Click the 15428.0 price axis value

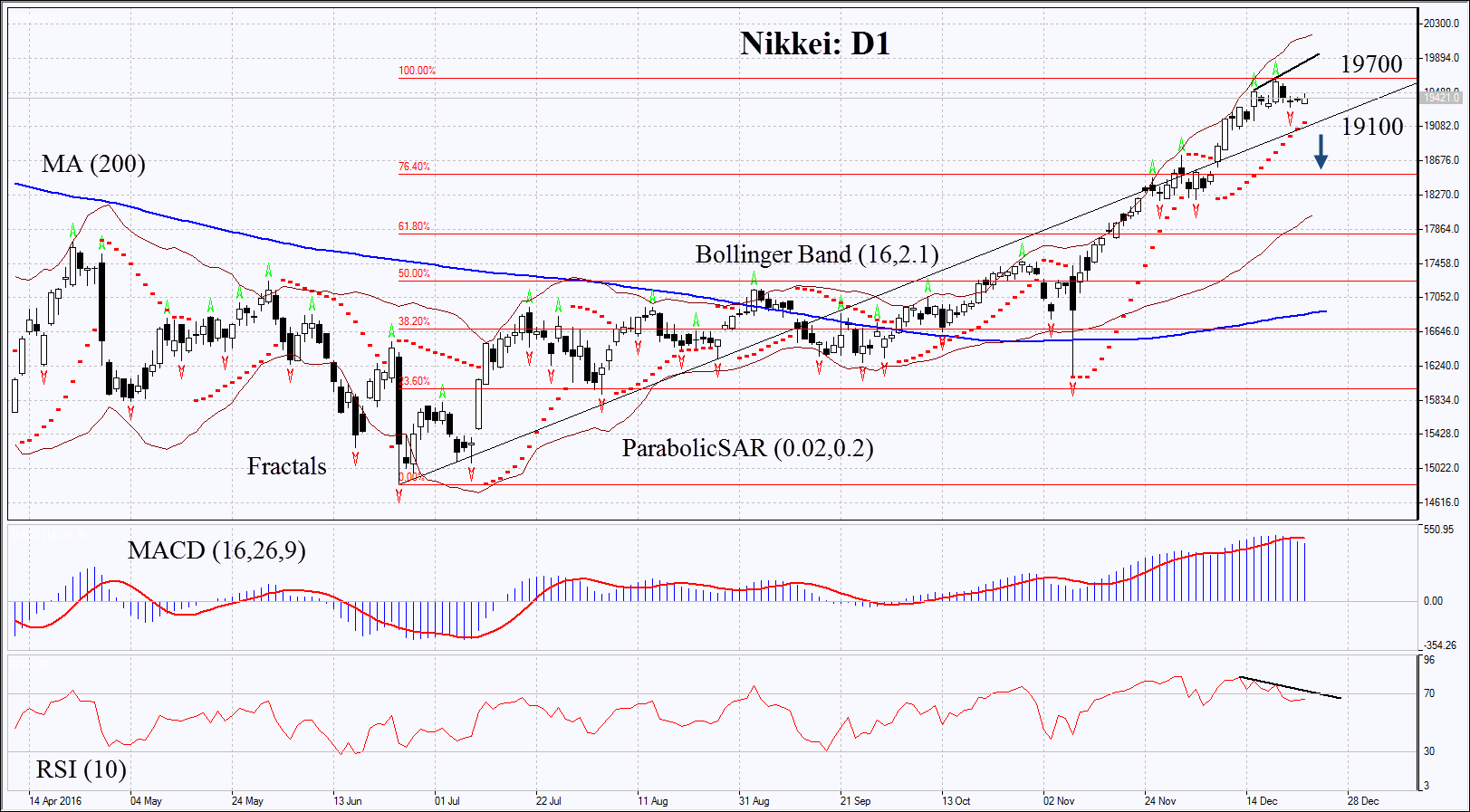[1441, 434]
